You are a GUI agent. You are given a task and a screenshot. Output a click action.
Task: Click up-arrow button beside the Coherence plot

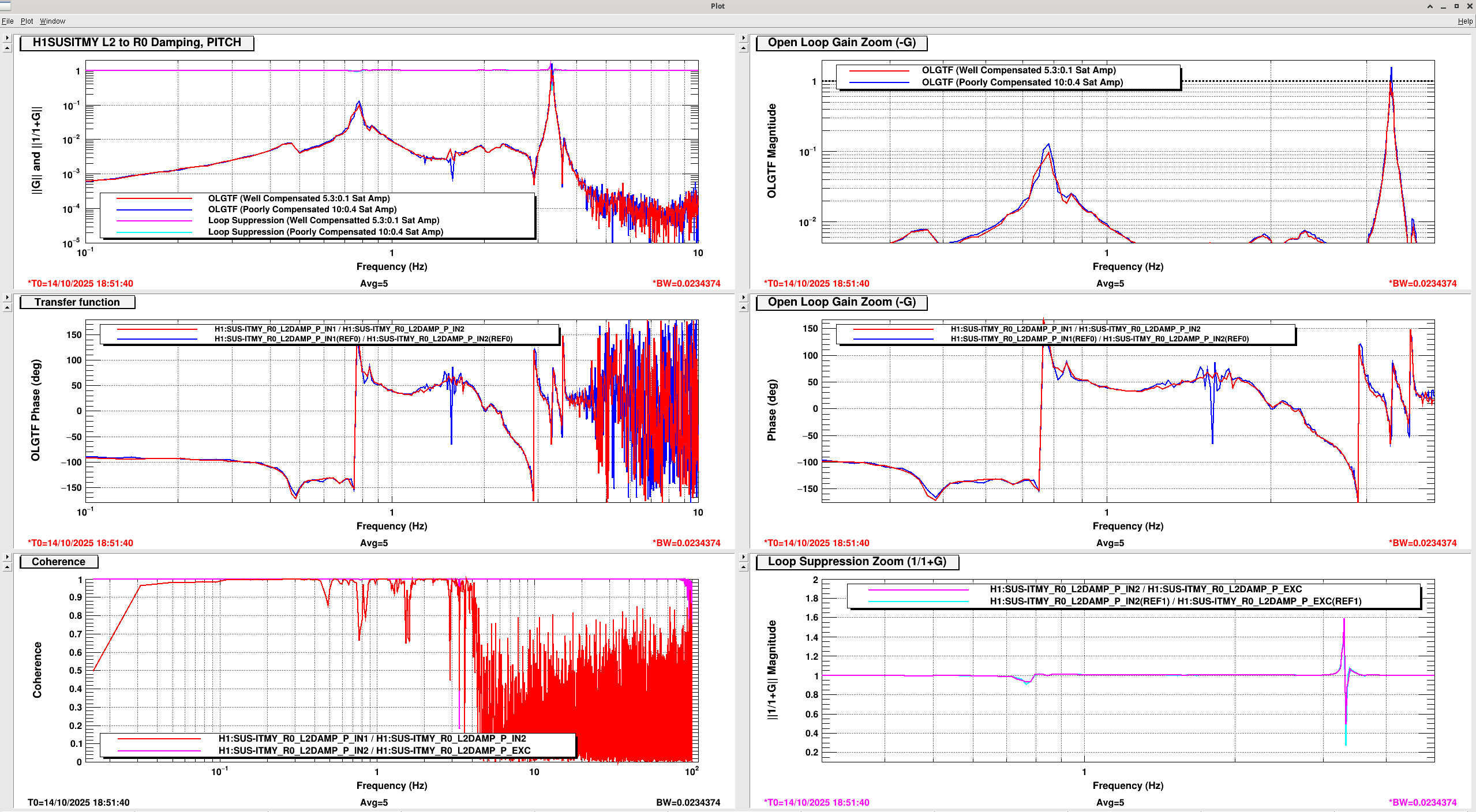pos(7,567)
